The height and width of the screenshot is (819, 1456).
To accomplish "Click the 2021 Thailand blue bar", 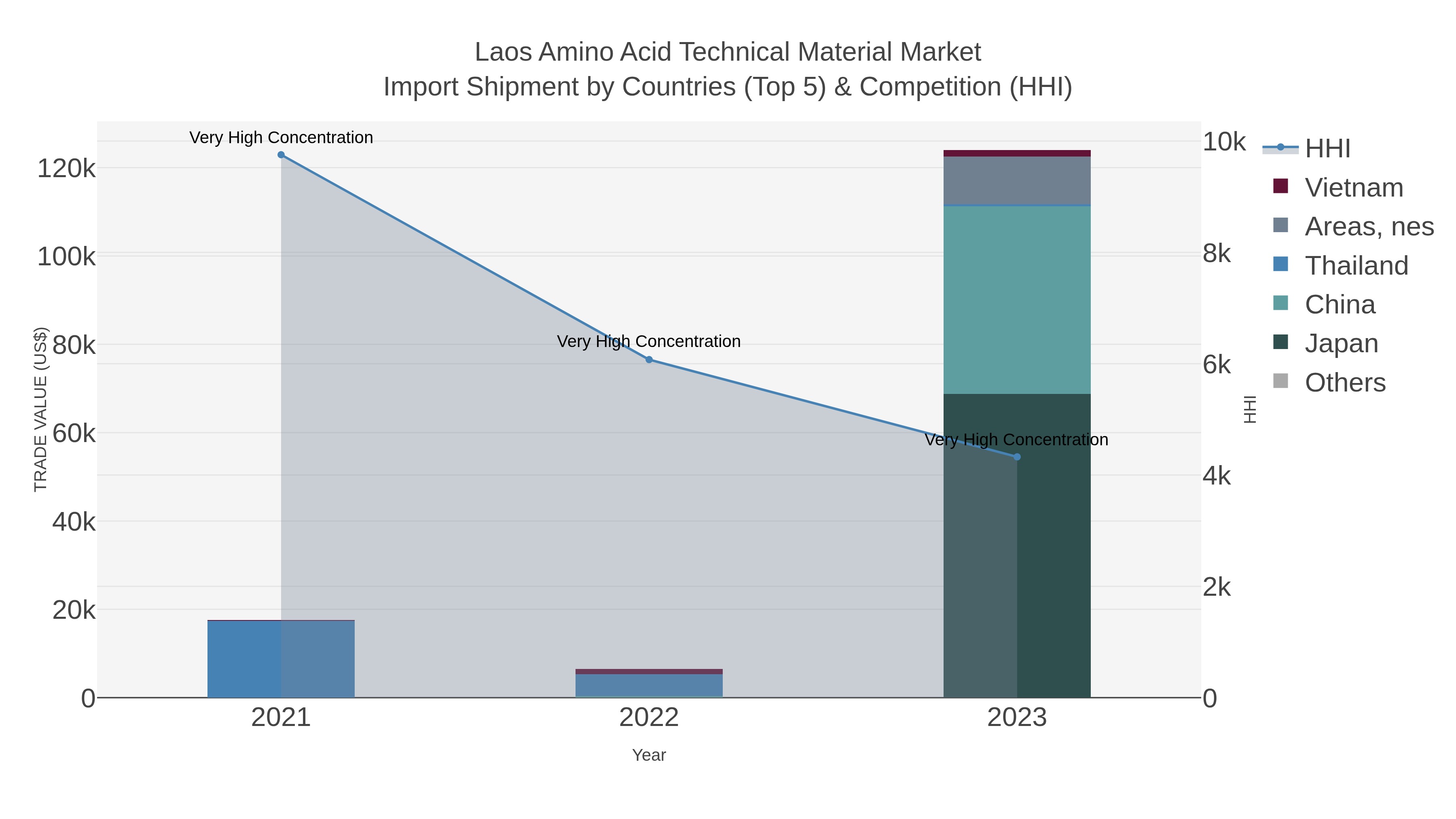I will (x=281, y=659).
